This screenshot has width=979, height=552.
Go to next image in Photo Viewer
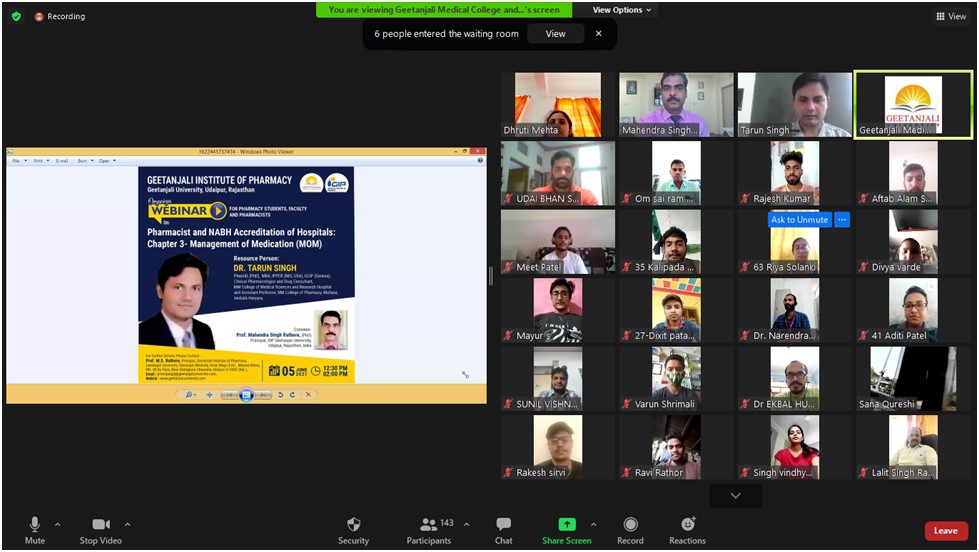pyautogui.click(x=263, y=395)
